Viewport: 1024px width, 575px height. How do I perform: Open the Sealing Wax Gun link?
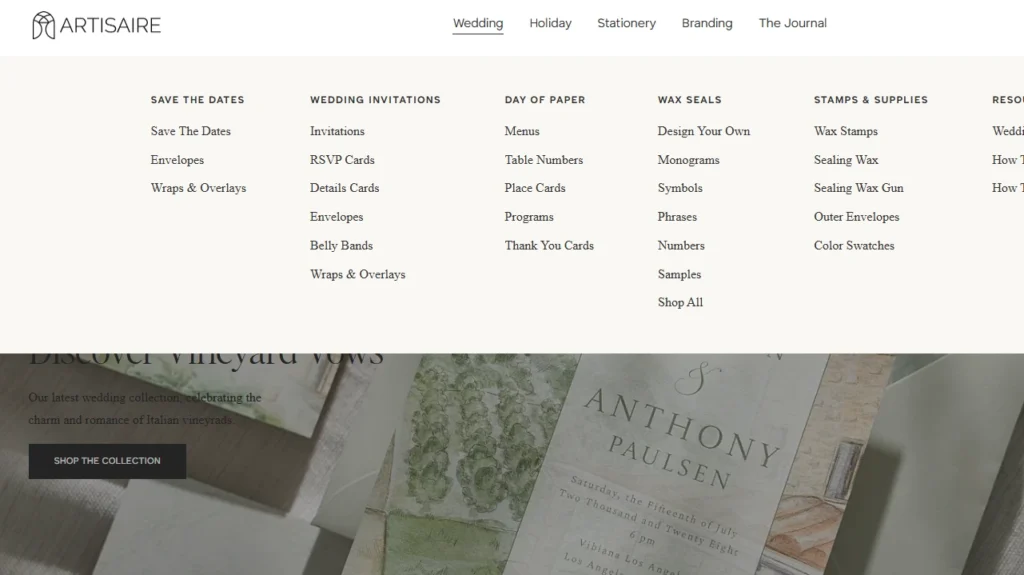pyautogui.click(x=858, y=188)
